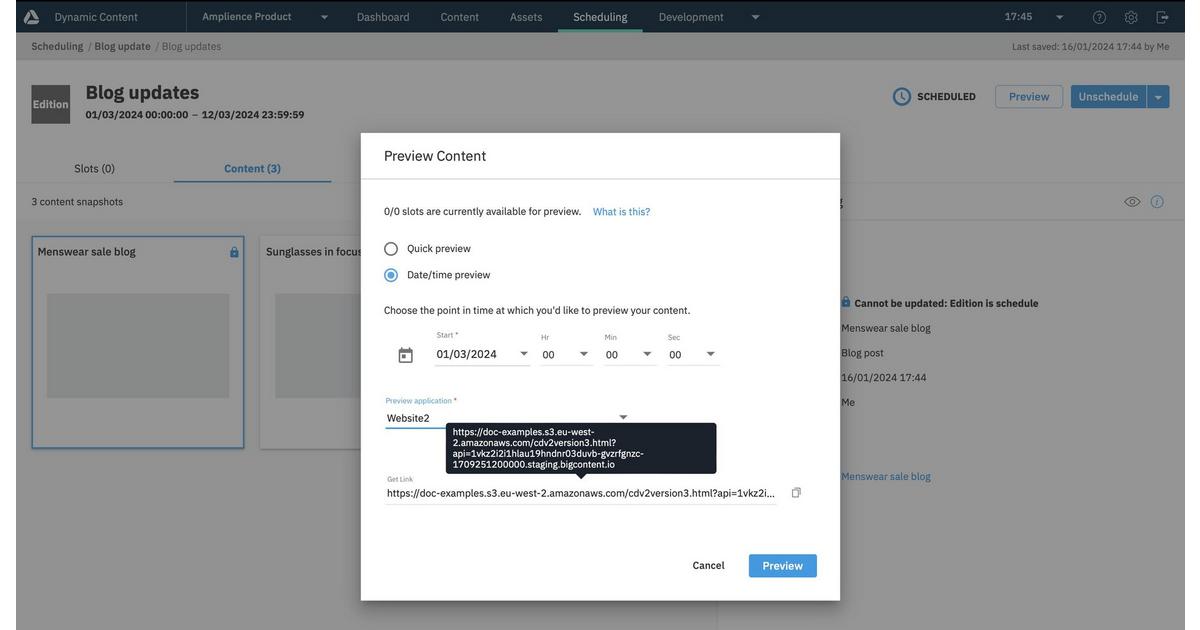The image size is (1200, 630).
Task: Click the scheduled clock icon
Action: coord(902,97)
